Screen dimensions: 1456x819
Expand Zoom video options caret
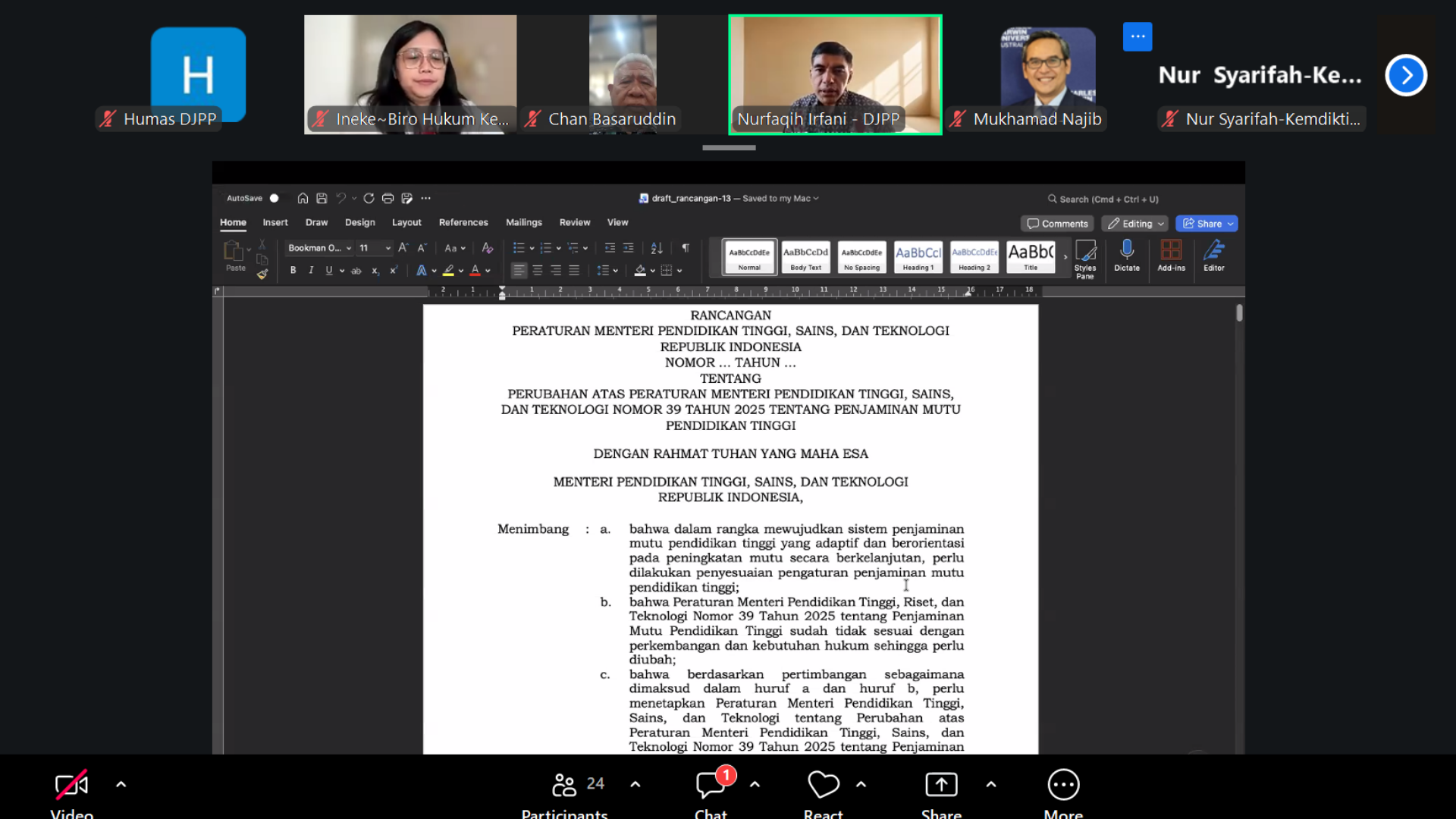pos(121,785)
